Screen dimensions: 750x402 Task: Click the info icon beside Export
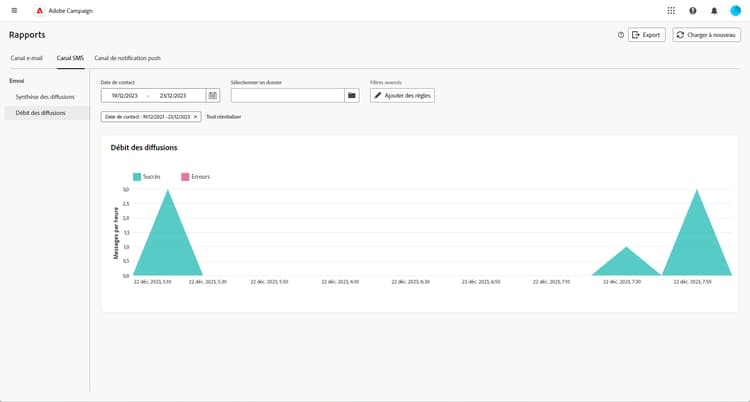[621, 35]
